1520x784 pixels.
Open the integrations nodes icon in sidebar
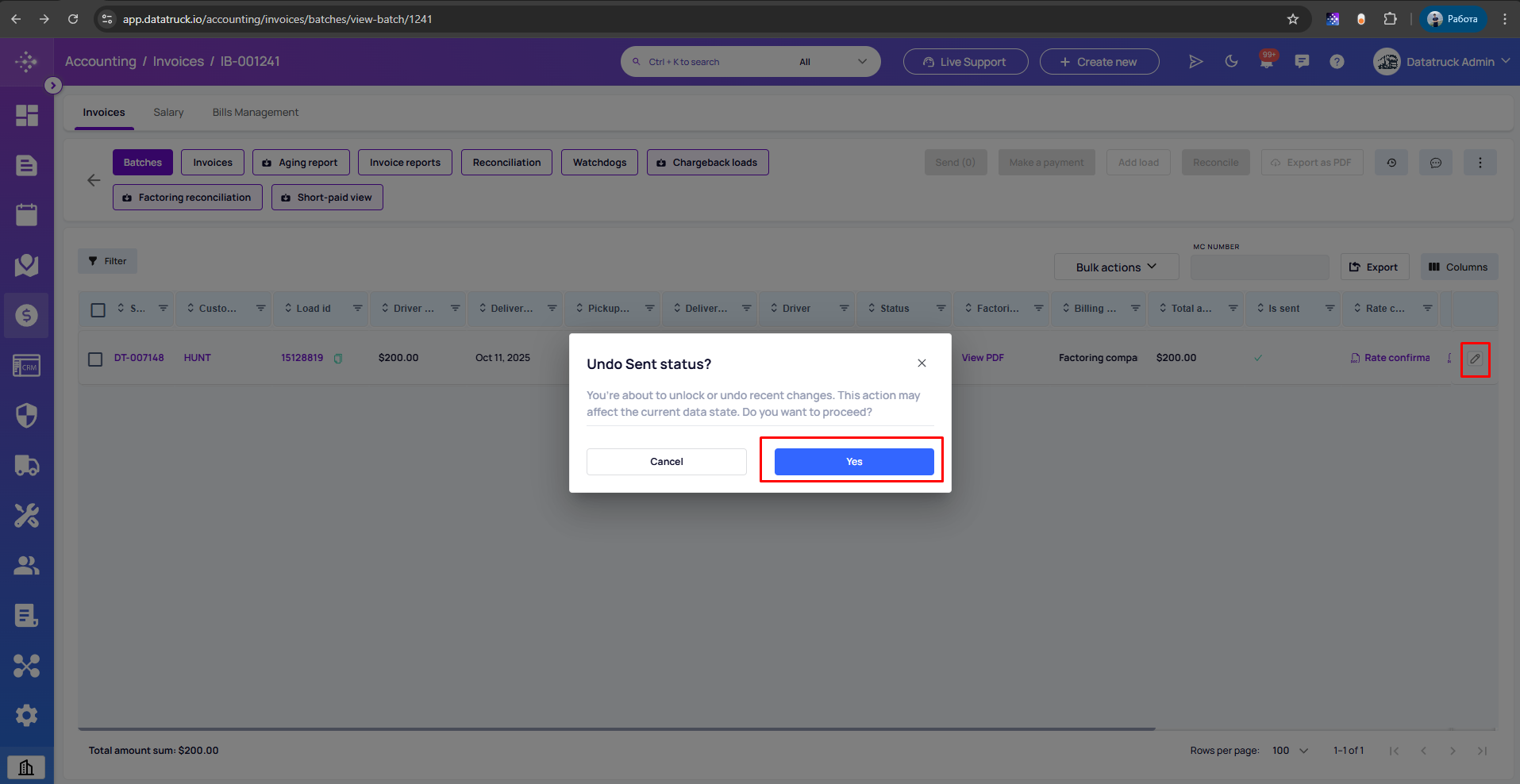[x=27, y=666]
